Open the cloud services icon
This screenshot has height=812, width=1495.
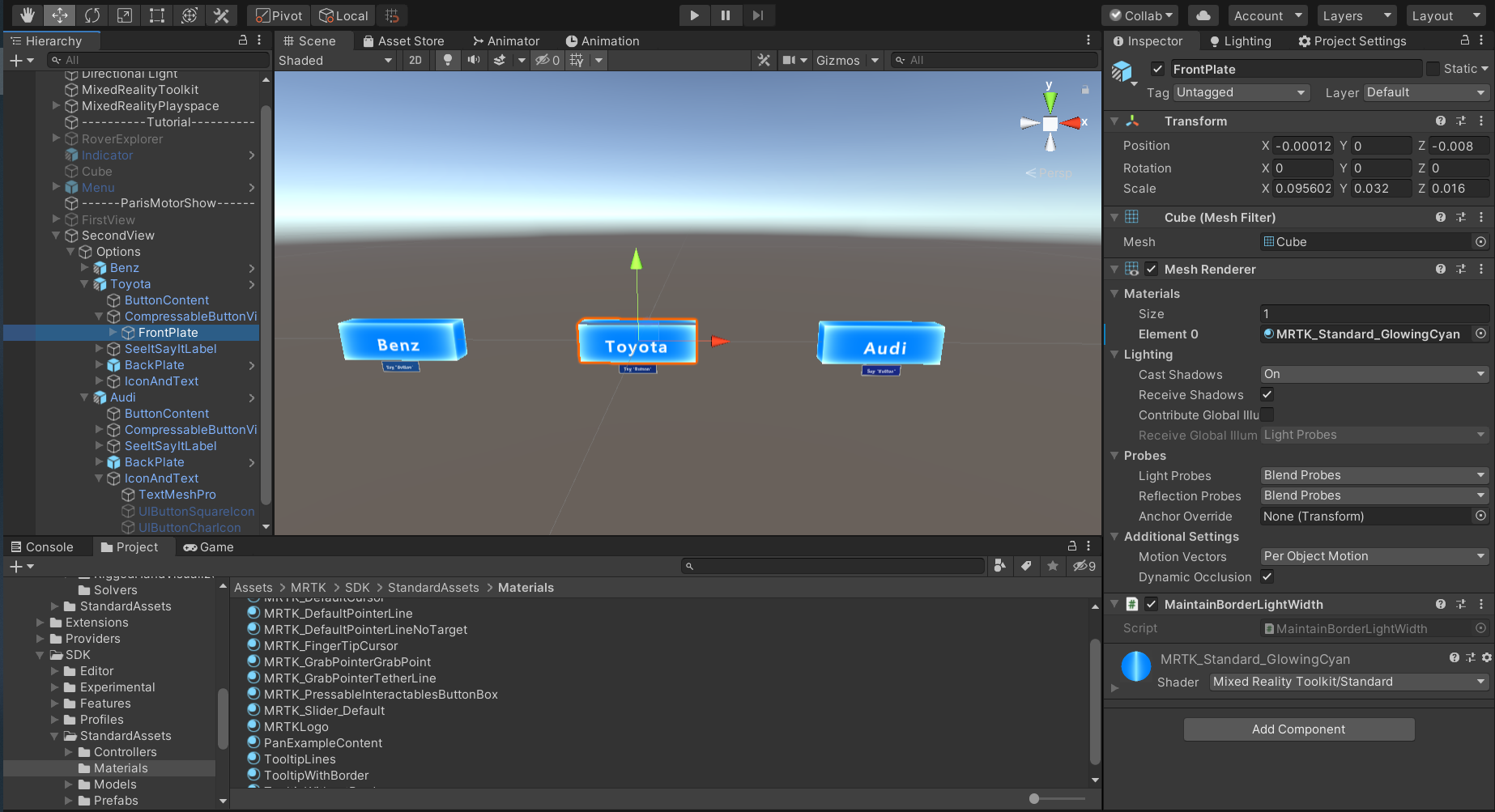1203,15
